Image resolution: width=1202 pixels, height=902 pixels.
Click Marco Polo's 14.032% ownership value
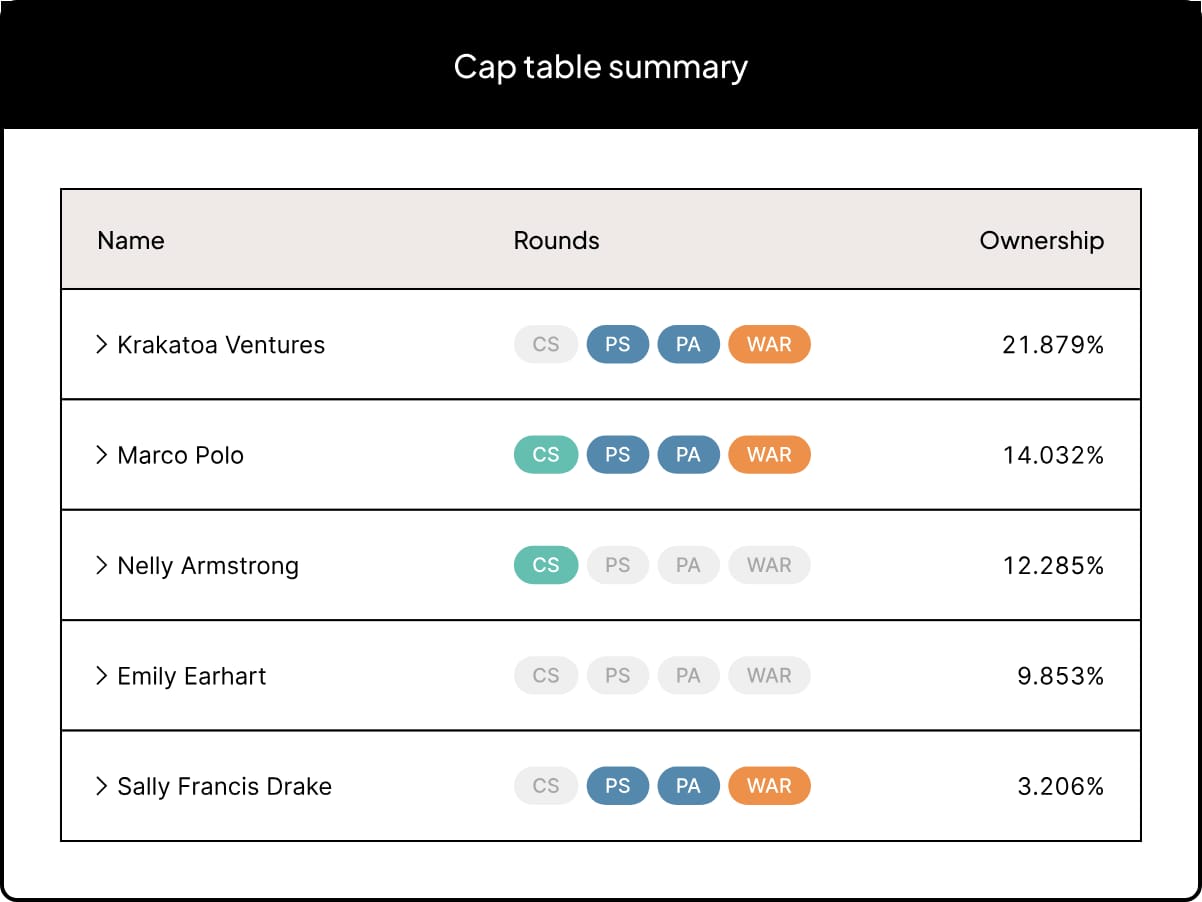click(x=1053, y=455)
